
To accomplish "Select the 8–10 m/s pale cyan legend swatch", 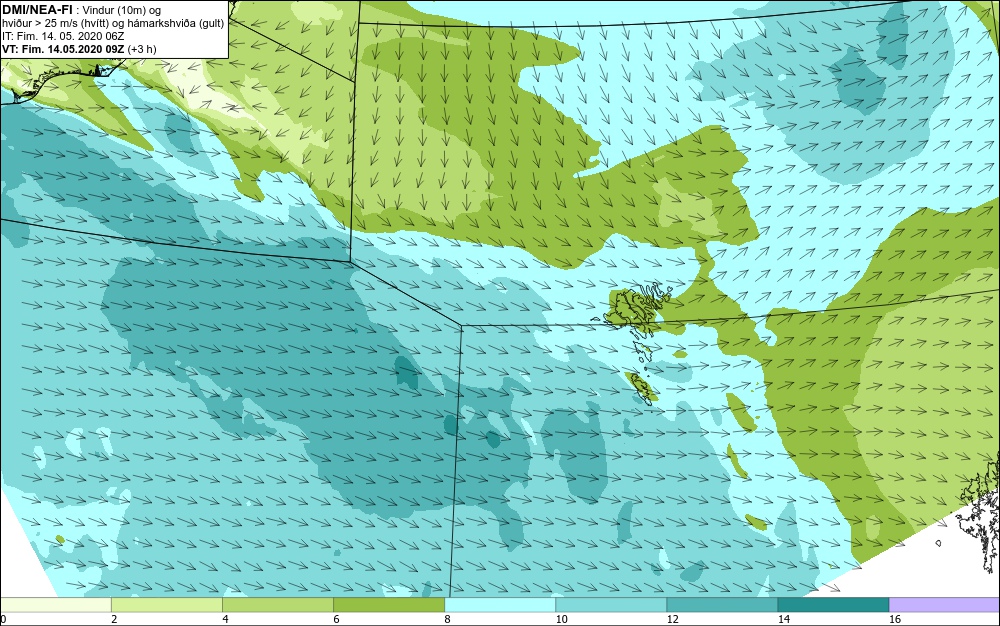I will (x=499, y=604).
